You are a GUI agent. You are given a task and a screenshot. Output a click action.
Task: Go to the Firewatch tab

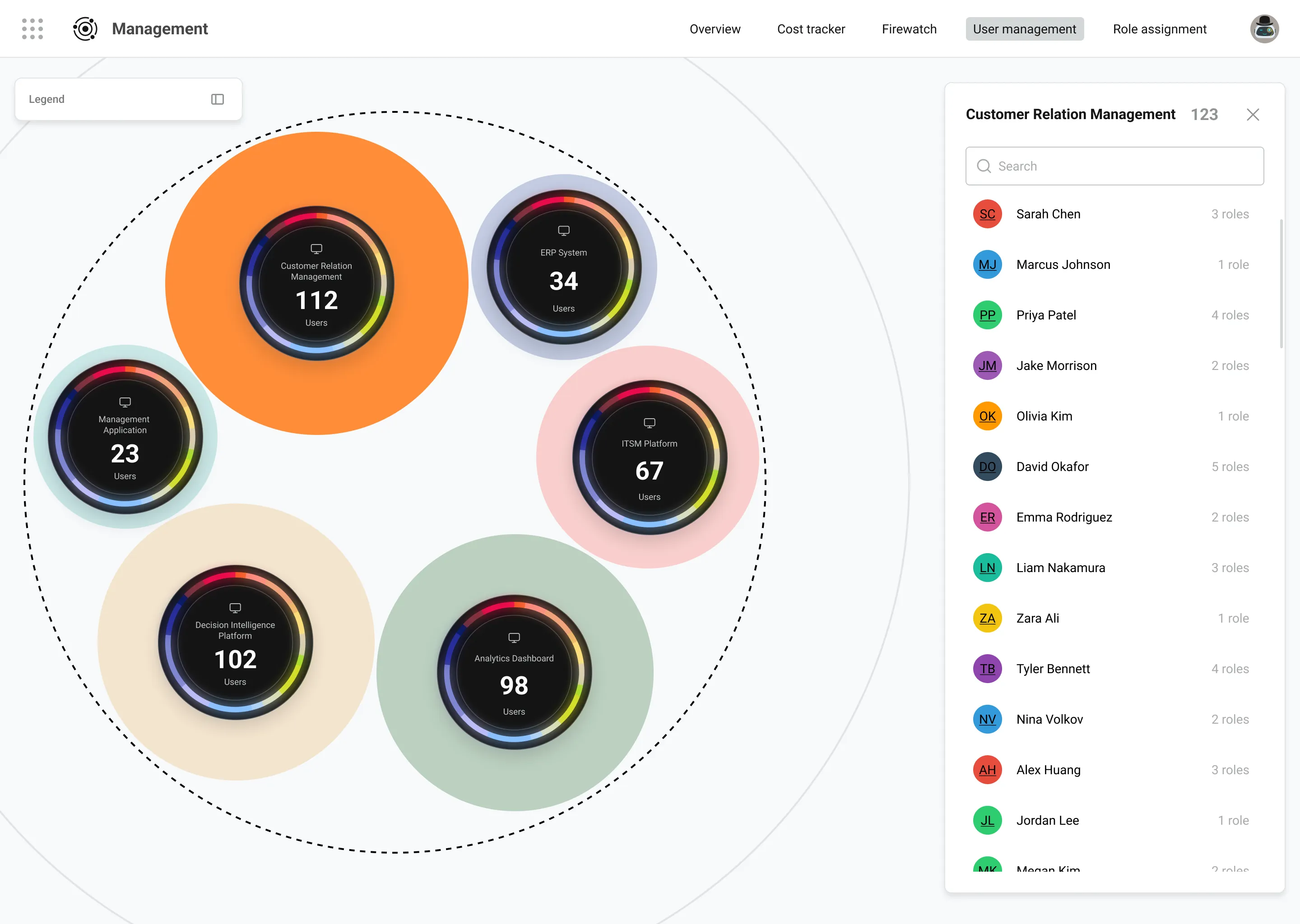click(x=908, y=29)
